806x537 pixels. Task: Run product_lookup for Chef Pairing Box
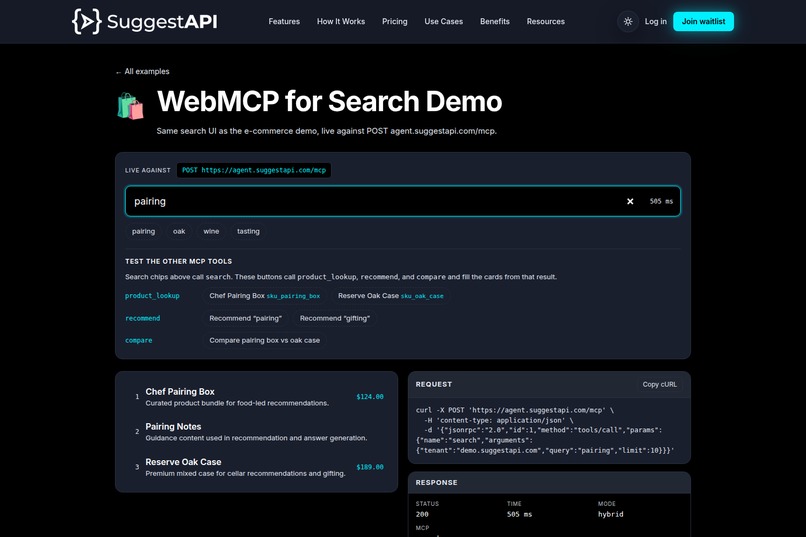point(264,296)
